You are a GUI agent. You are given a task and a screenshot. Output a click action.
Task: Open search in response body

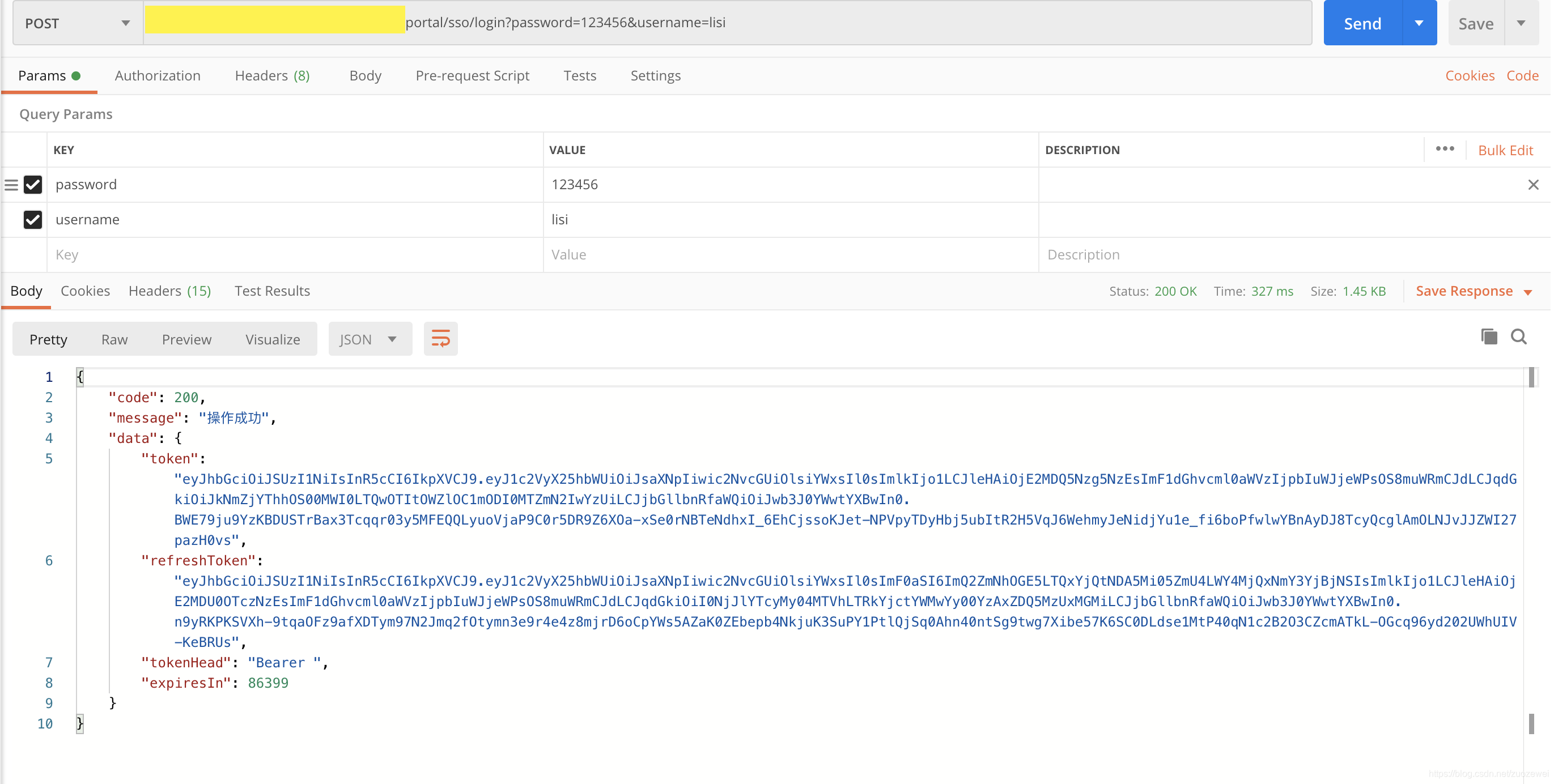1518,336
